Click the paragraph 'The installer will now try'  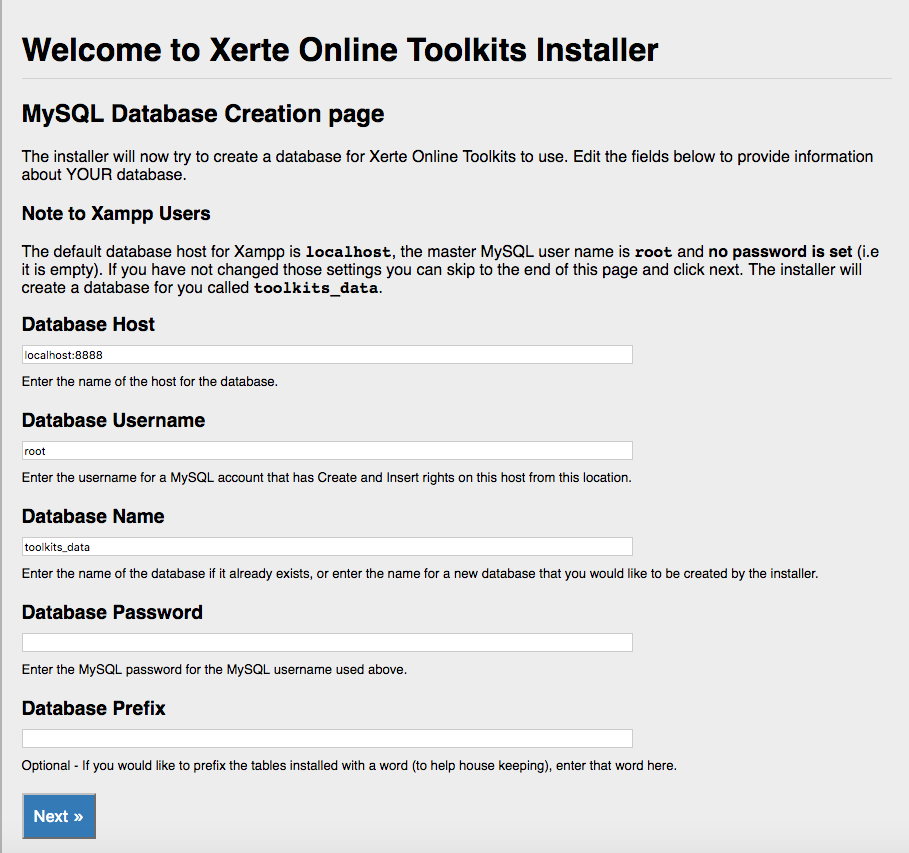click(447, 166)
